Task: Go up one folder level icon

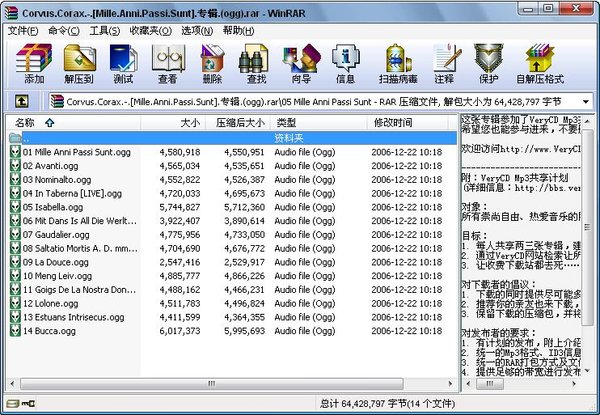Action: tap(21, 102)
